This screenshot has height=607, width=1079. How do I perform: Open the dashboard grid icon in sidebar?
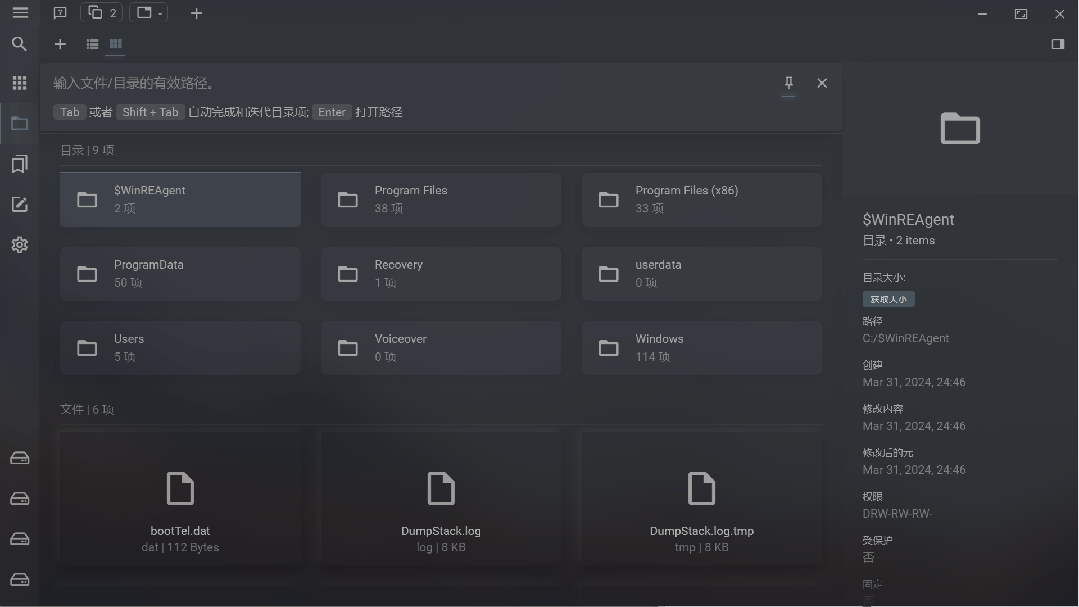19,83
